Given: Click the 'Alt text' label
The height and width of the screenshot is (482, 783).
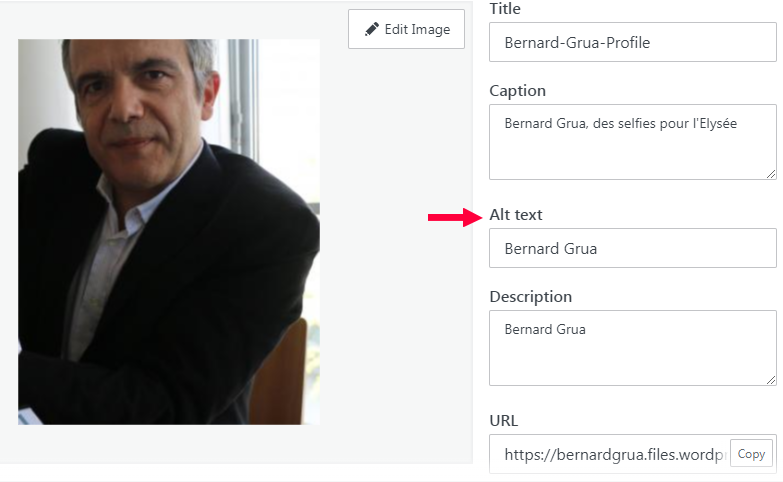Looking at the screenshot, I should [516, 215].
